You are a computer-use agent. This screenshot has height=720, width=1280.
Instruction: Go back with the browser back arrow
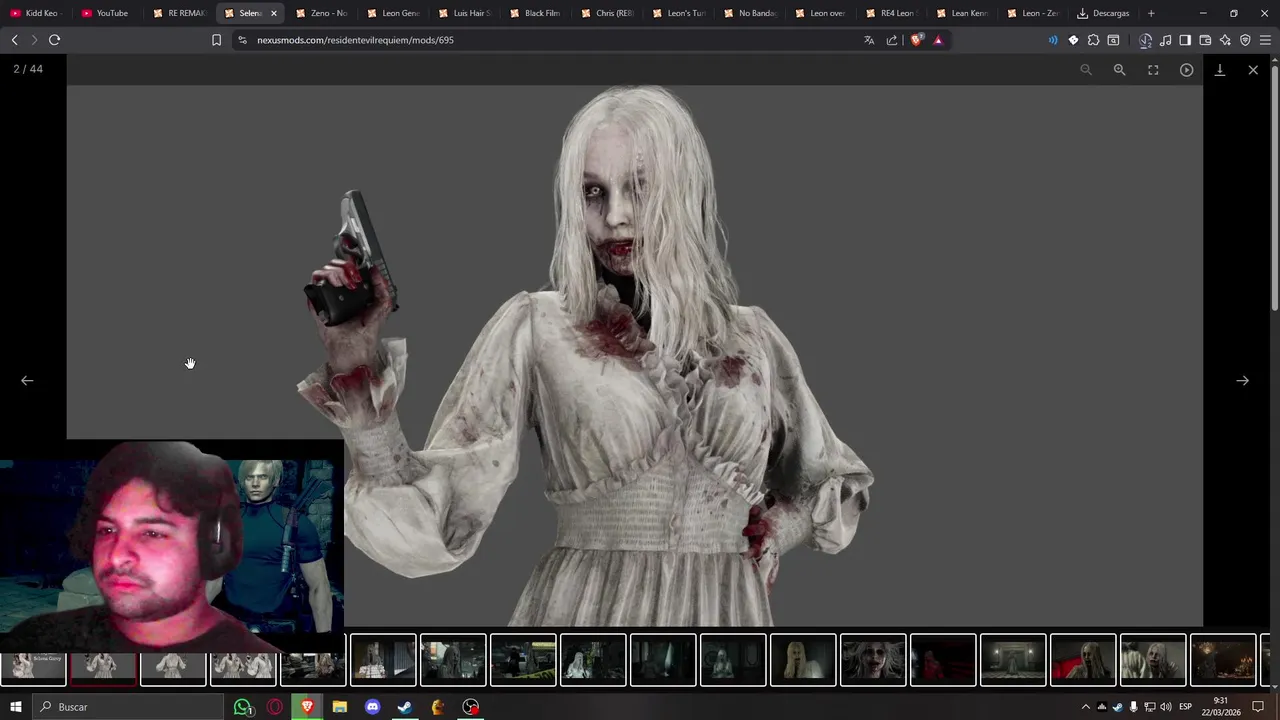click(x=14, y=40)
